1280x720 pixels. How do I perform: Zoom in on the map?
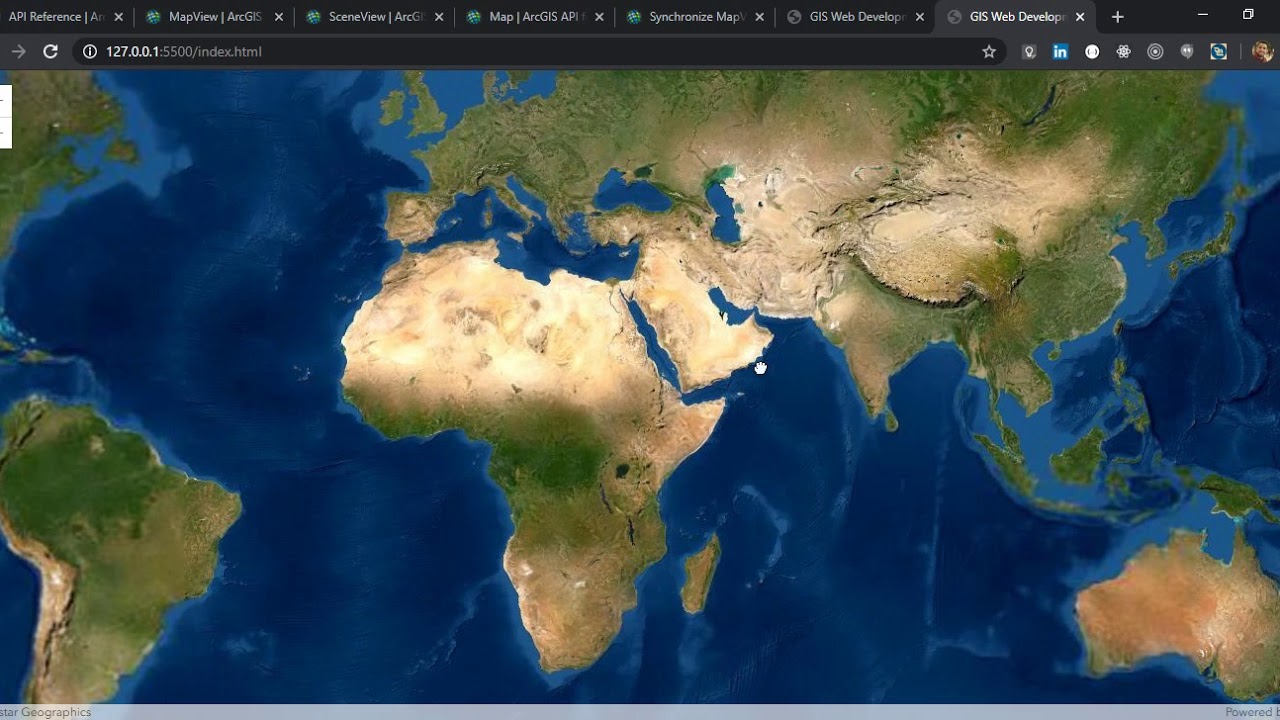5,101
